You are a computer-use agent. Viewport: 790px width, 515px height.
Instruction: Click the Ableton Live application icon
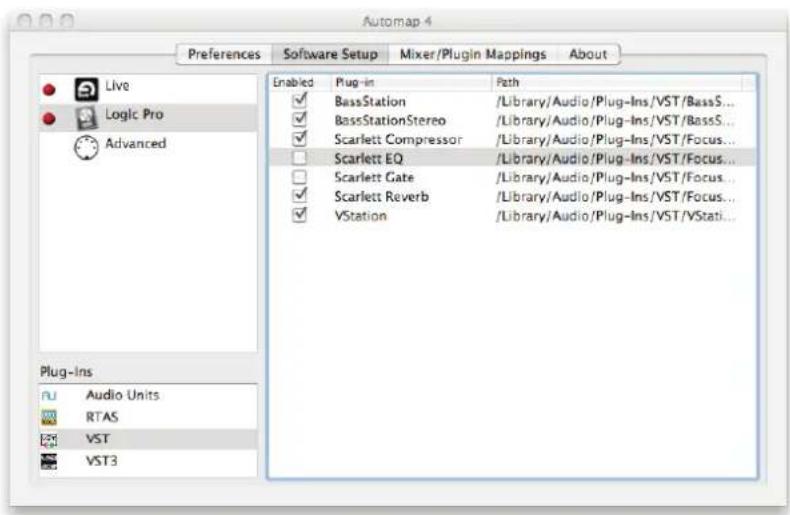pyautogui.click(x=86, y=90)
